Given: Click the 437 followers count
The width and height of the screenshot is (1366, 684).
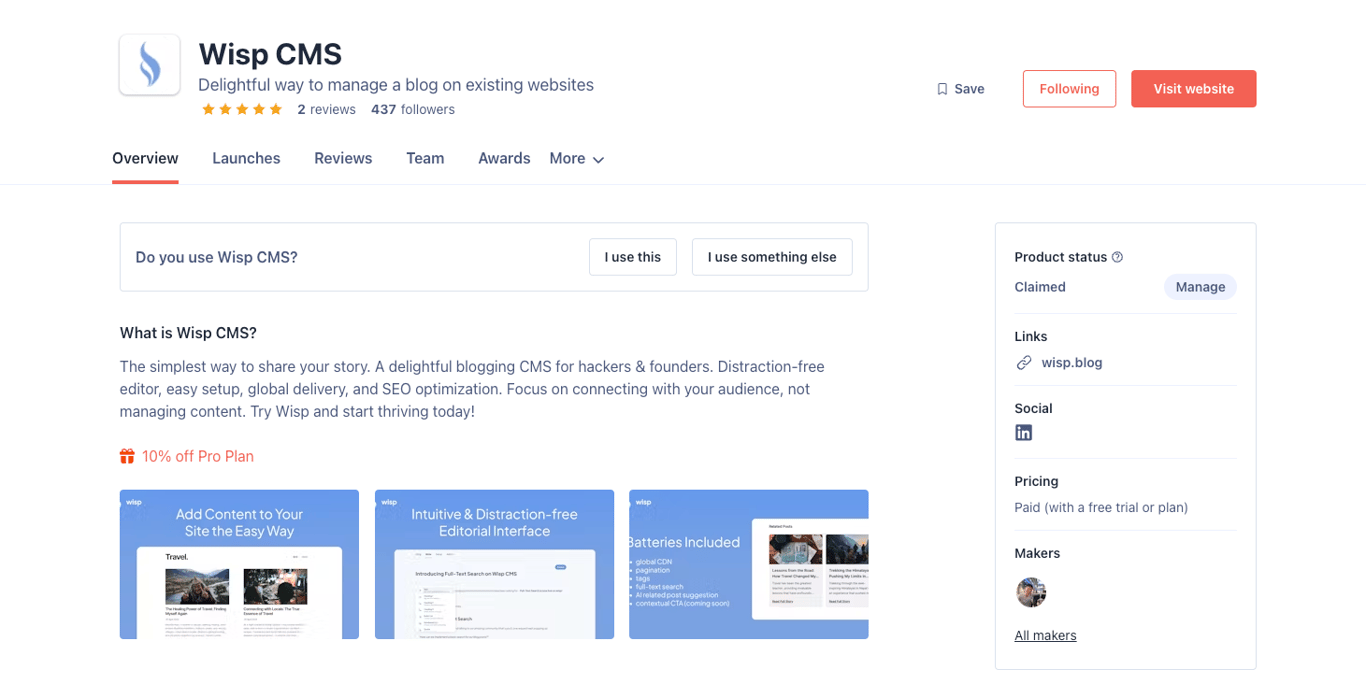Looking at the screenshot, I should [x=412, y=110].
